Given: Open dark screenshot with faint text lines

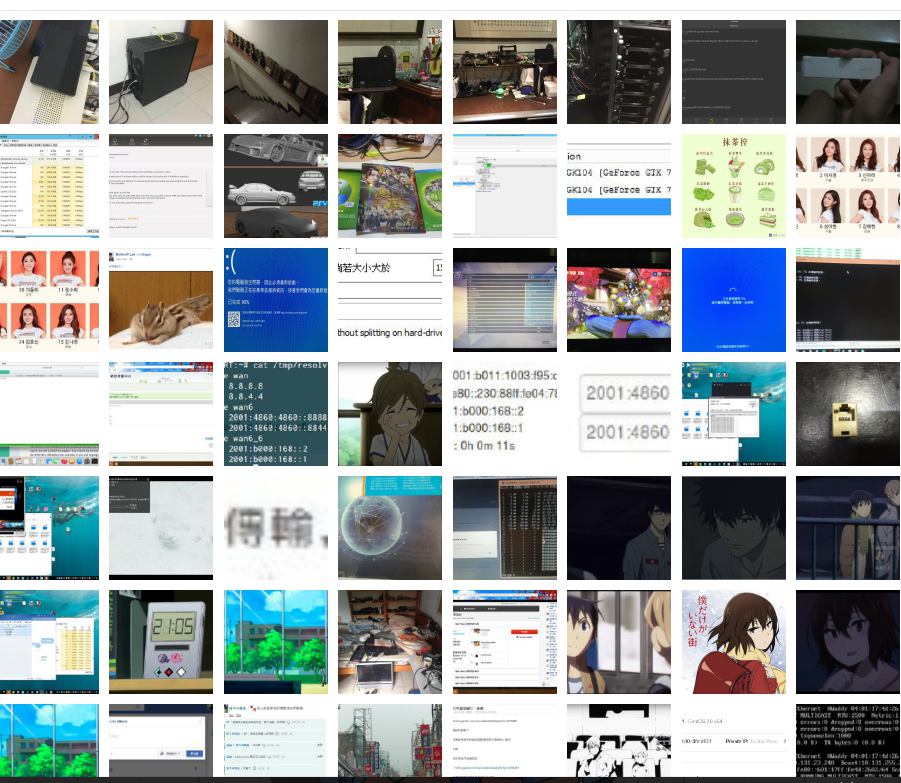Looking at the screenshot, I should click(x=734, y=72).
